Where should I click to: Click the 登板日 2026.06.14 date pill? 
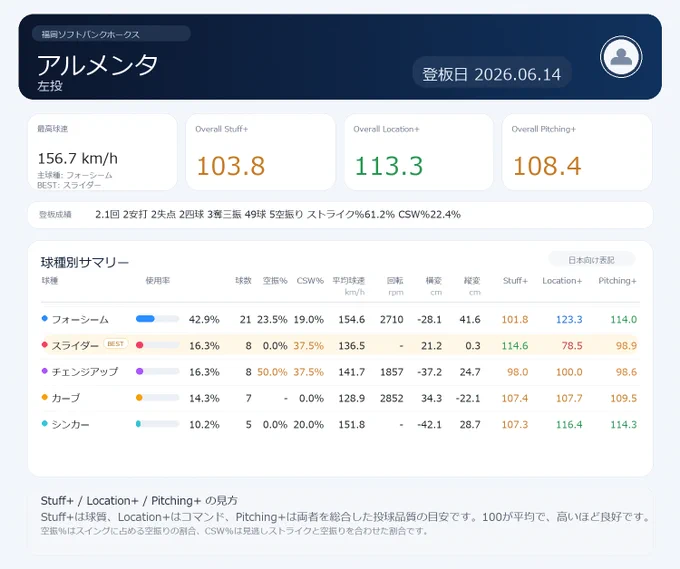click(x=491, y=73)
